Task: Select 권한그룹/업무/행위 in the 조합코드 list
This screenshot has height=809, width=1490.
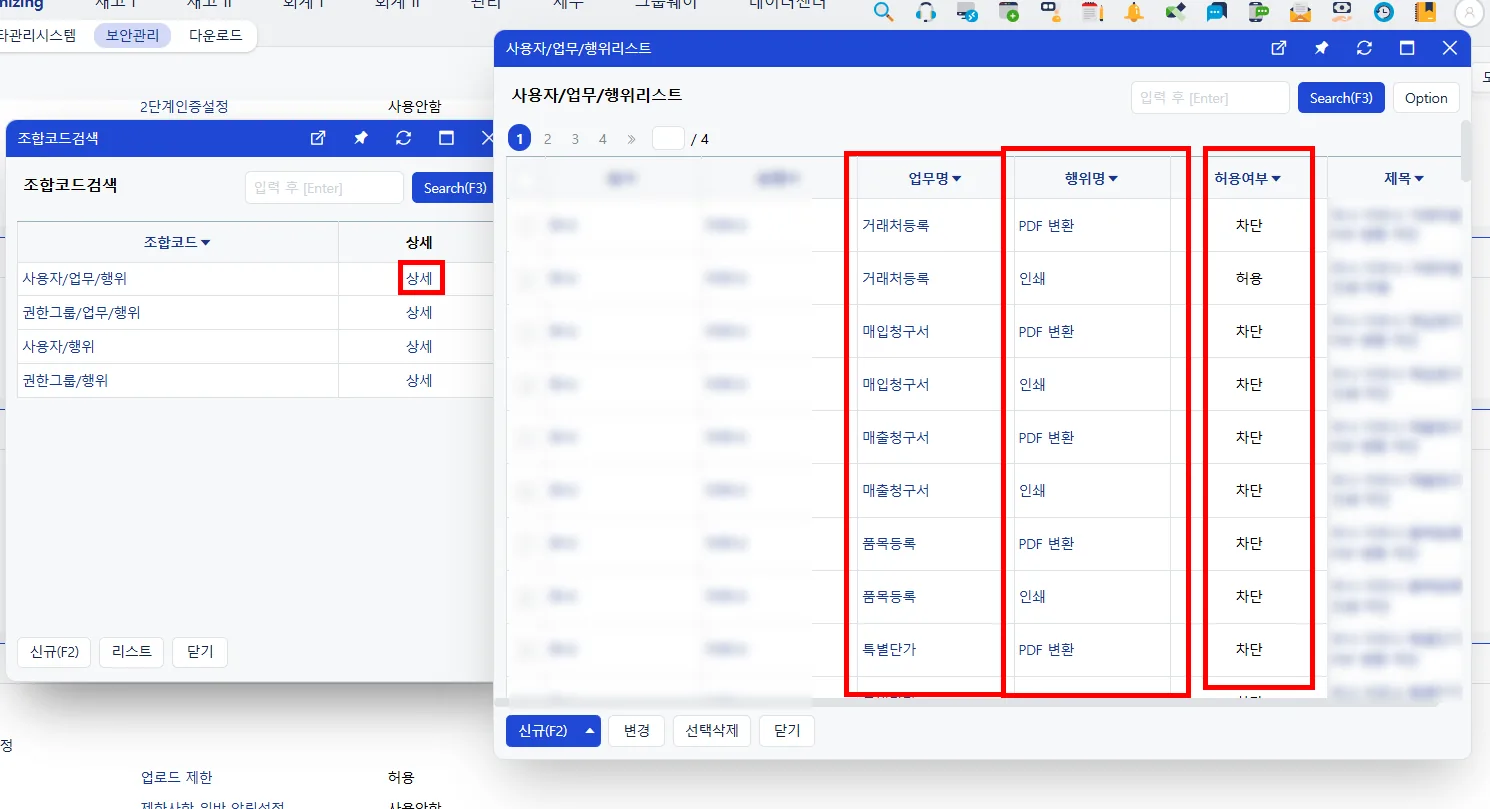Action: pyautogui.click(x=82, y=312)
